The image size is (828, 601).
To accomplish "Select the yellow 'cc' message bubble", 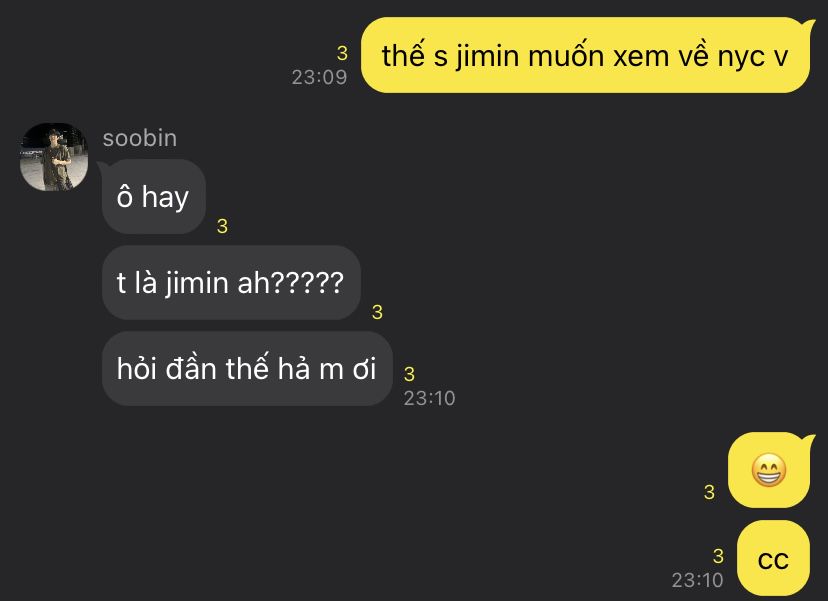I will [774, 559].
